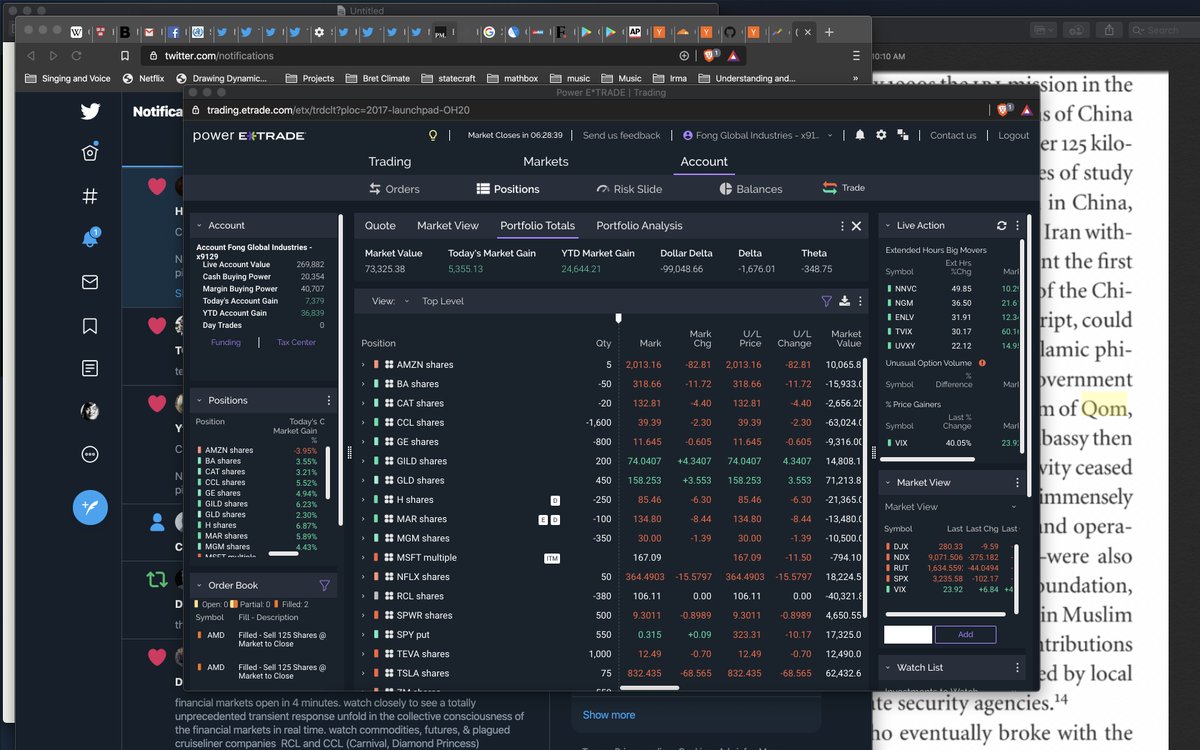The height and width of the screenshot is (750, 1200).
Task: Expand the SPY put position row
Action: pos(364,635)
